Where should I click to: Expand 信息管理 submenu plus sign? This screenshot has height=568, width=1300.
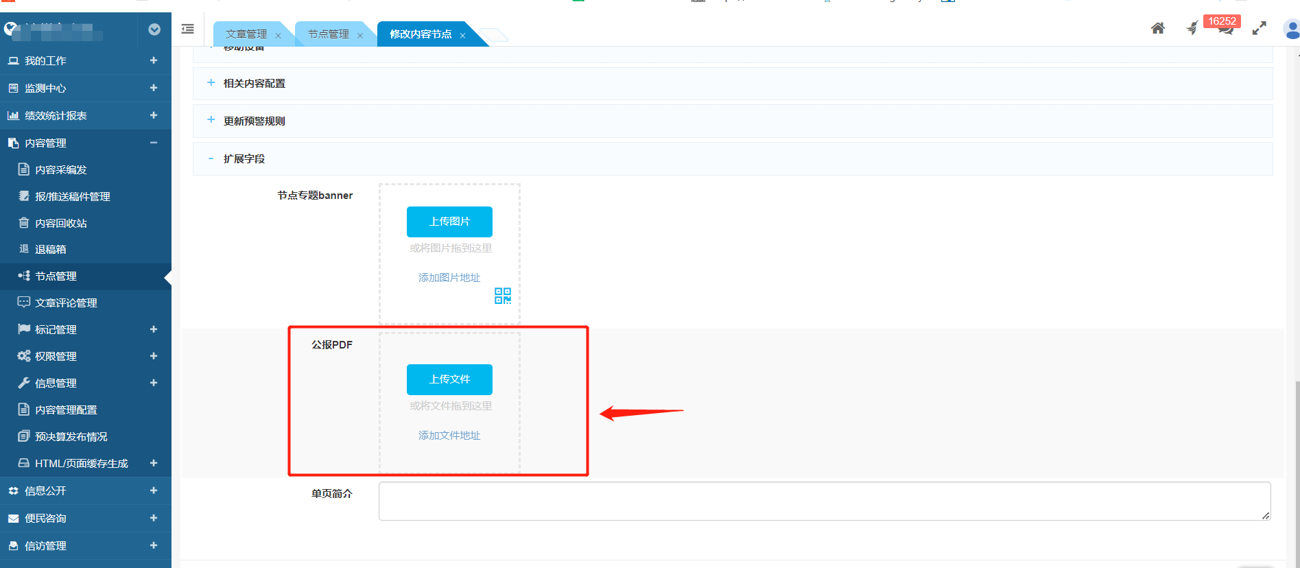(x=153, y=383)
